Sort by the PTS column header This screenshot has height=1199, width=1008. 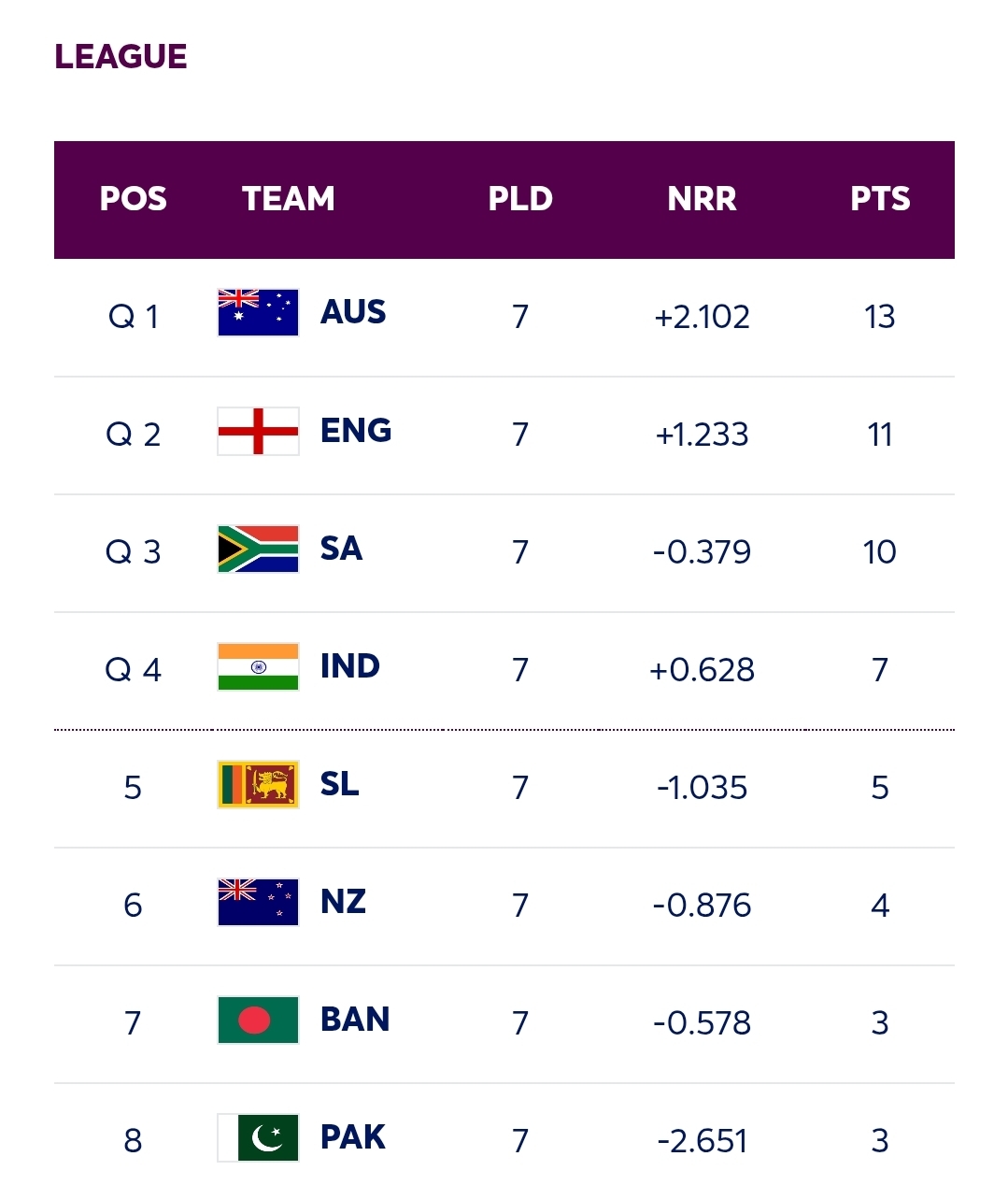pyautogui.click(x=880, y=199)
